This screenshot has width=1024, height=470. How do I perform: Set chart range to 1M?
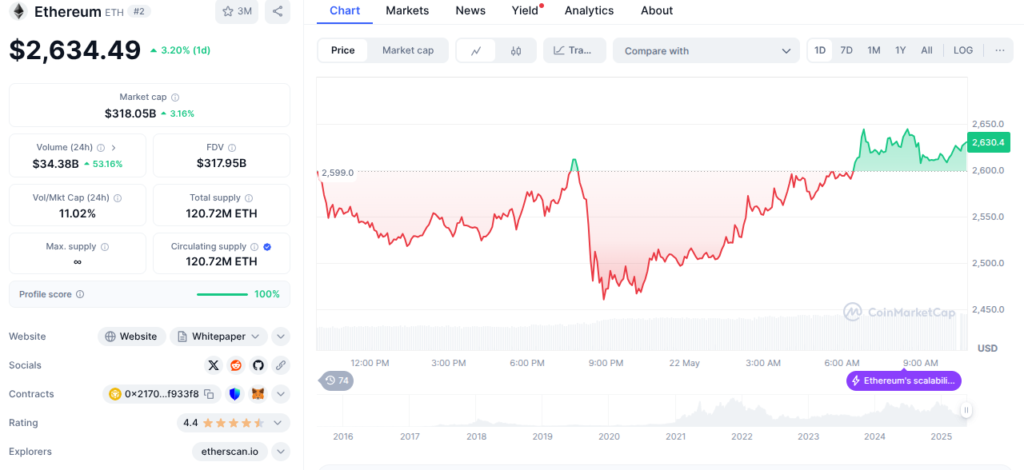(874, 50)
